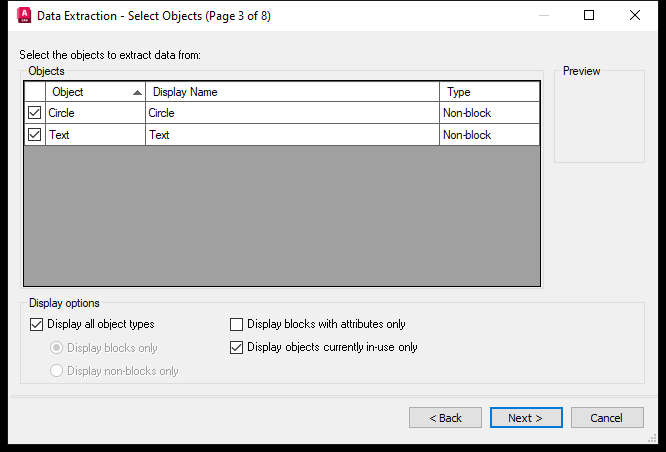The image size is (666, 452).
Task: Click the sort arrow in Object header
Action: pos(137,92)
